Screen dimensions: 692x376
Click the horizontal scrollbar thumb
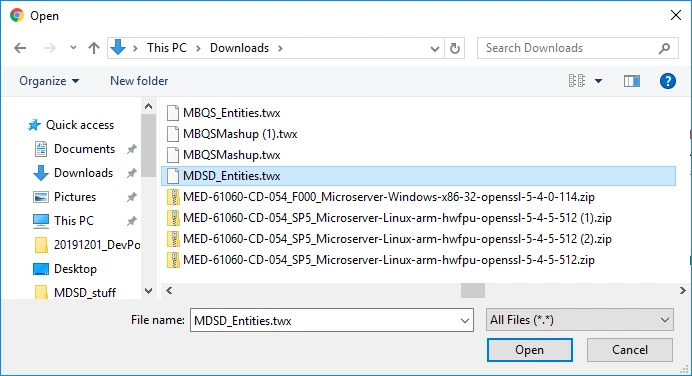pos(473,290)
